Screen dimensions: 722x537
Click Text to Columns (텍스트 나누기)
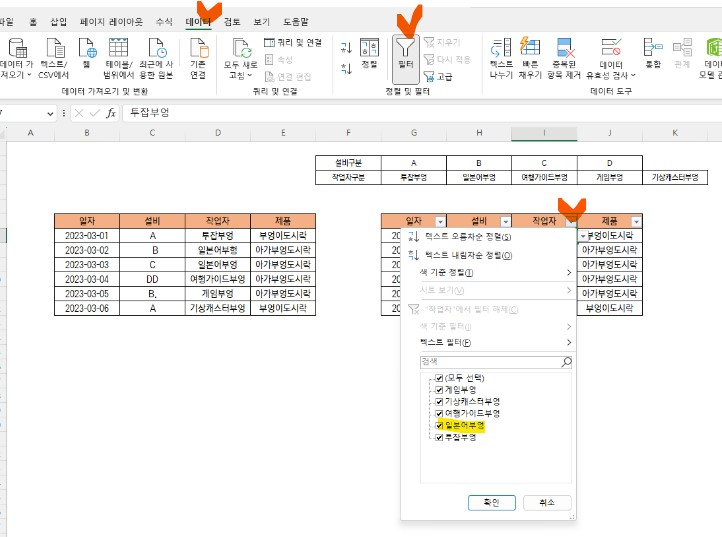501,58
